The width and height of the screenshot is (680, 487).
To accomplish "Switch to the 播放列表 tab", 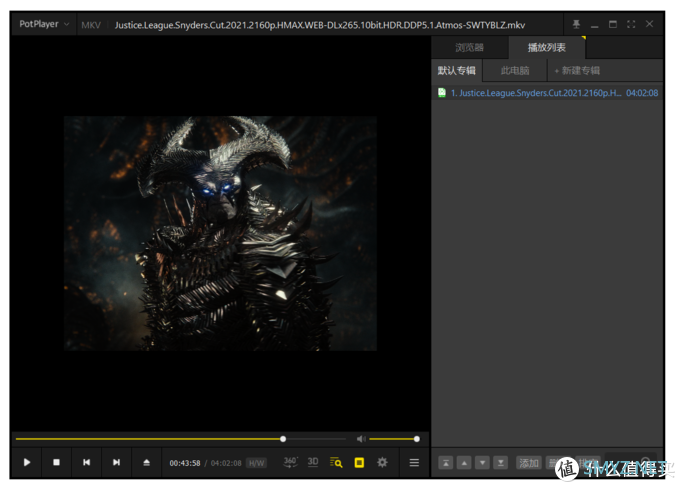I will coord(546,47).
